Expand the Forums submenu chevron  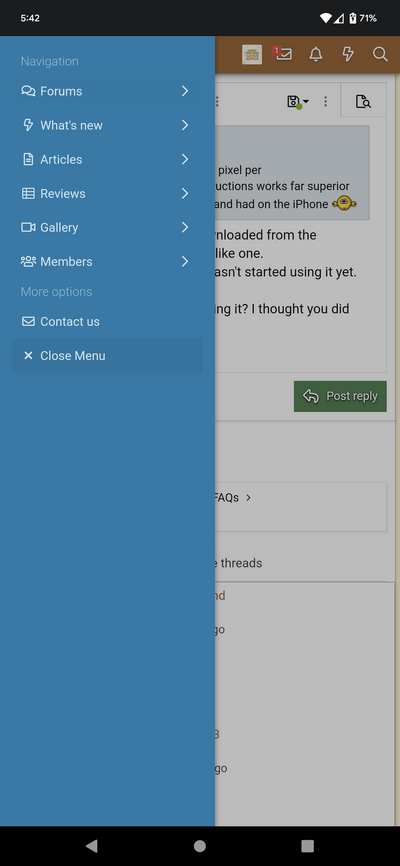pos(185,91)
